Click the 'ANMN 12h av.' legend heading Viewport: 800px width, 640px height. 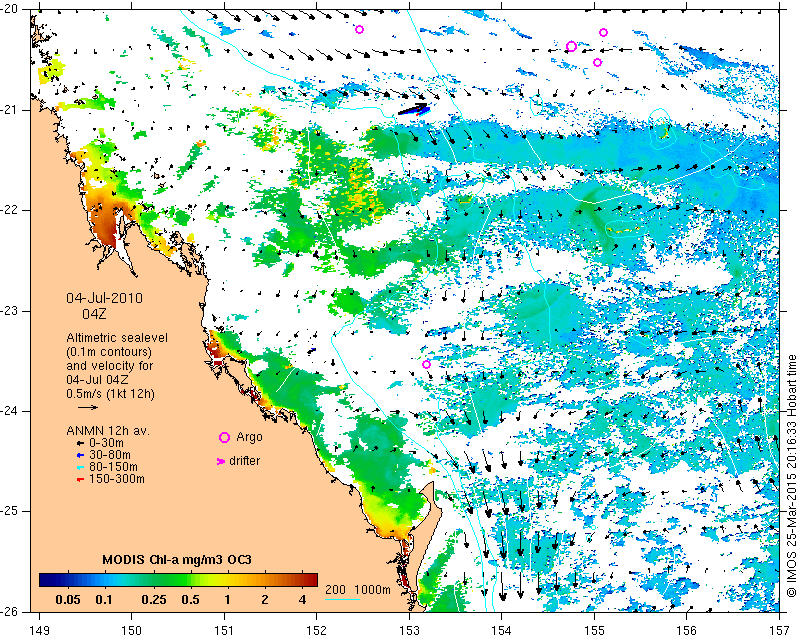coord(108,431)
